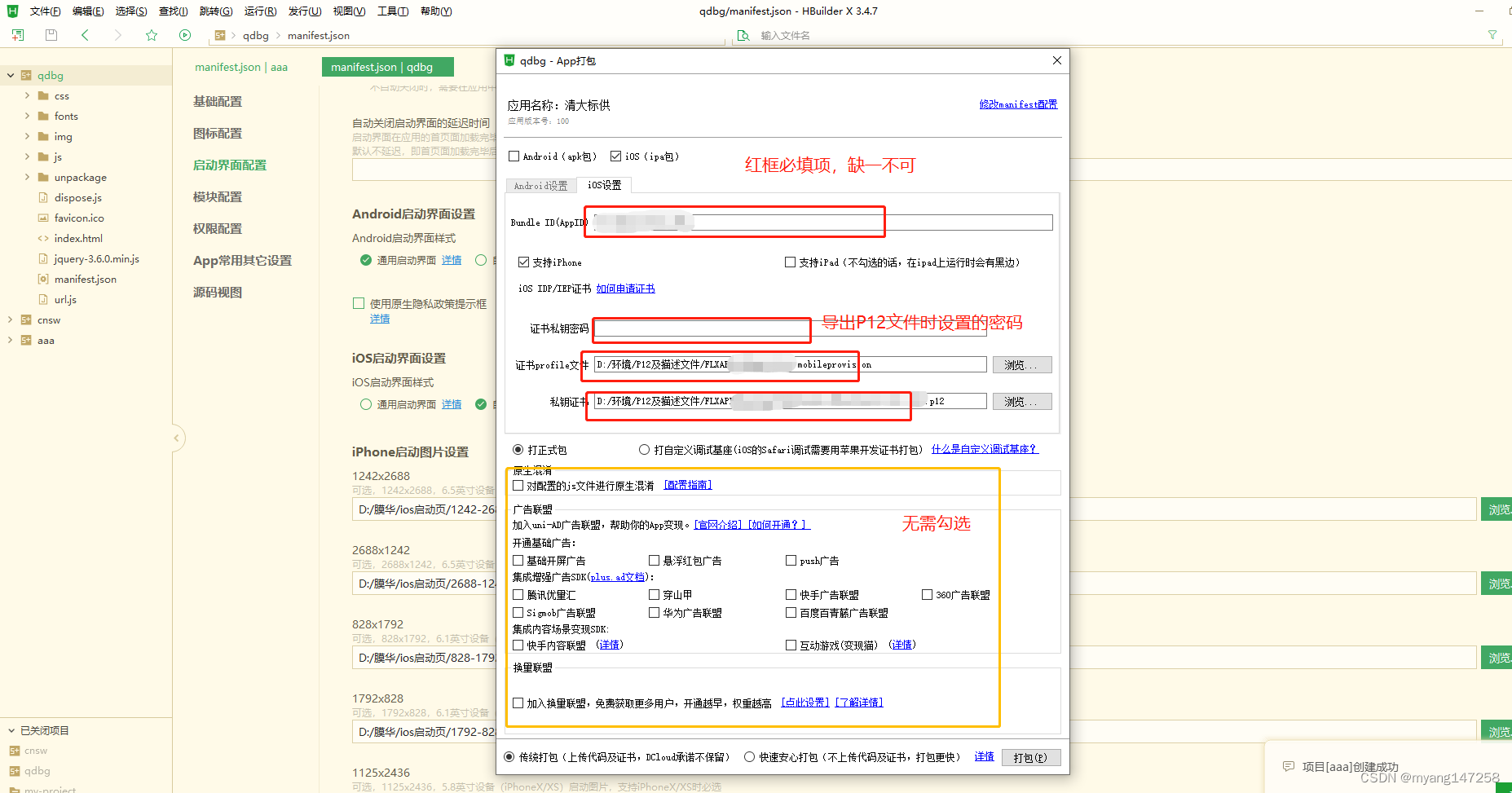
Task: Click the save file toolbar icon
Action: [x=51, y=35]
